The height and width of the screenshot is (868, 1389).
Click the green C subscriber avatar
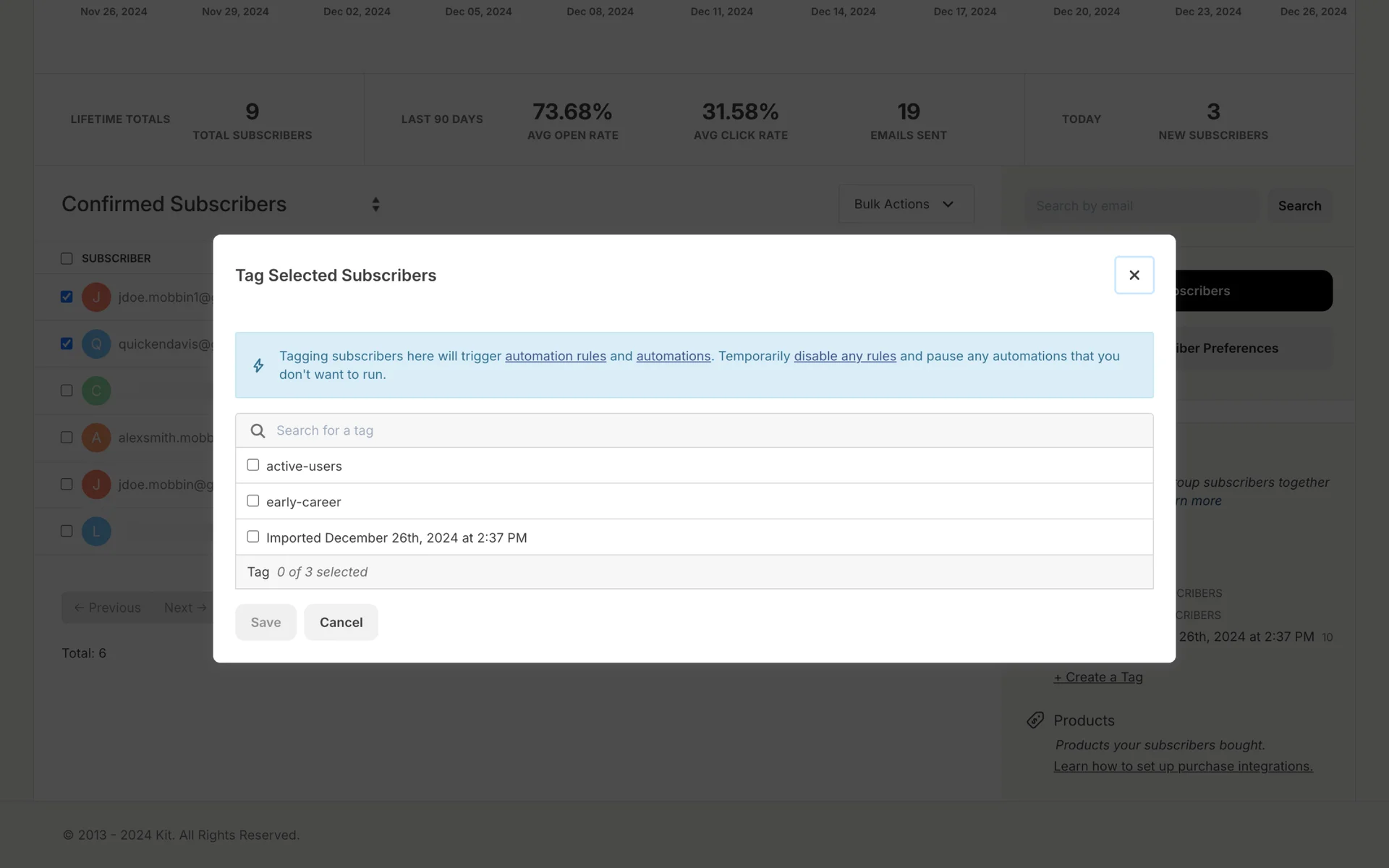click(x=96, y=391)
